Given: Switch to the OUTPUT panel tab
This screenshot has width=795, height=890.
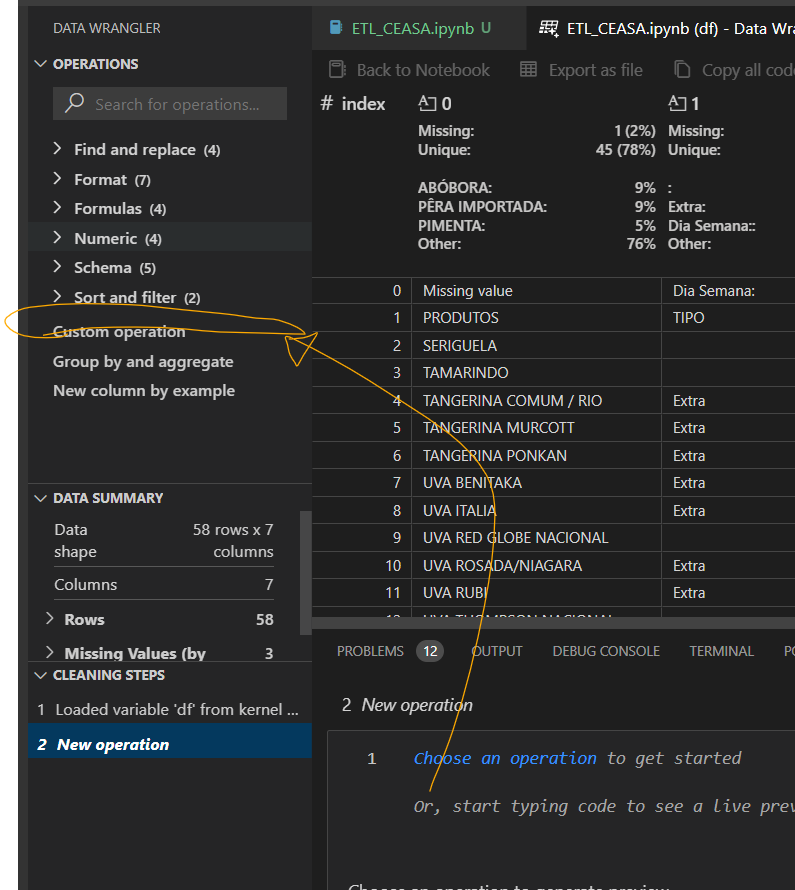Looking at the screenshot, I should coord(496,650).
